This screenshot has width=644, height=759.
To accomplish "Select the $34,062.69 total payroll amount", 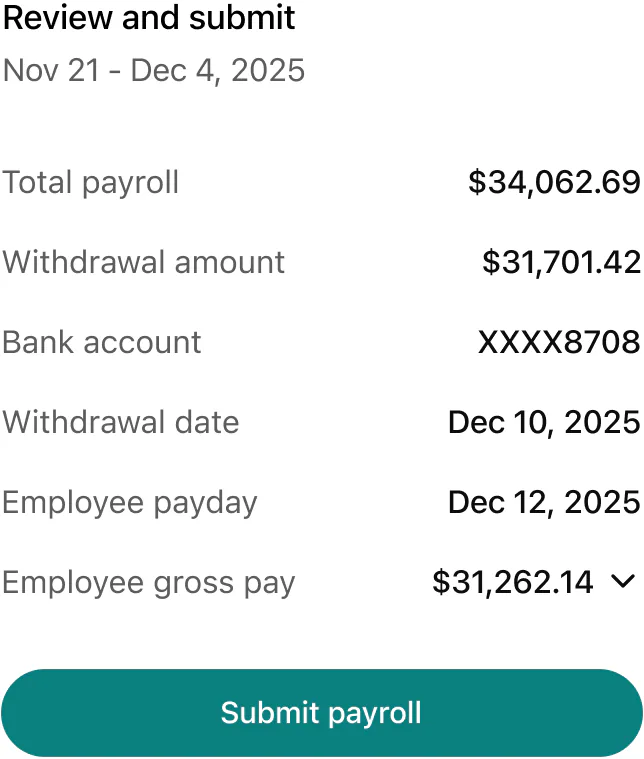I will point(554,183).
